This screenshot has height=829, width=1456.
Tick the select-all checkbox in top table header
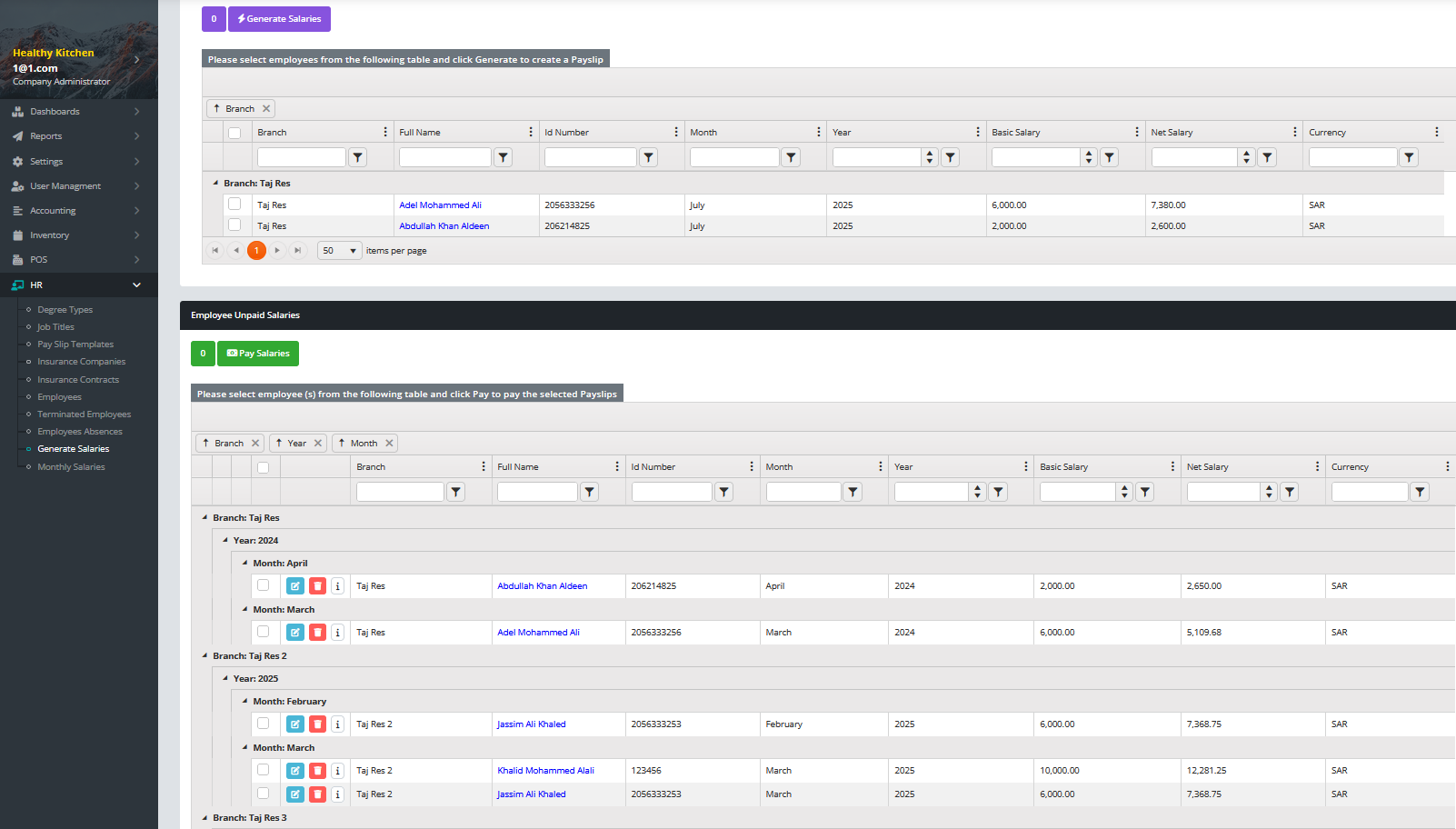click(x=234, y=133)
